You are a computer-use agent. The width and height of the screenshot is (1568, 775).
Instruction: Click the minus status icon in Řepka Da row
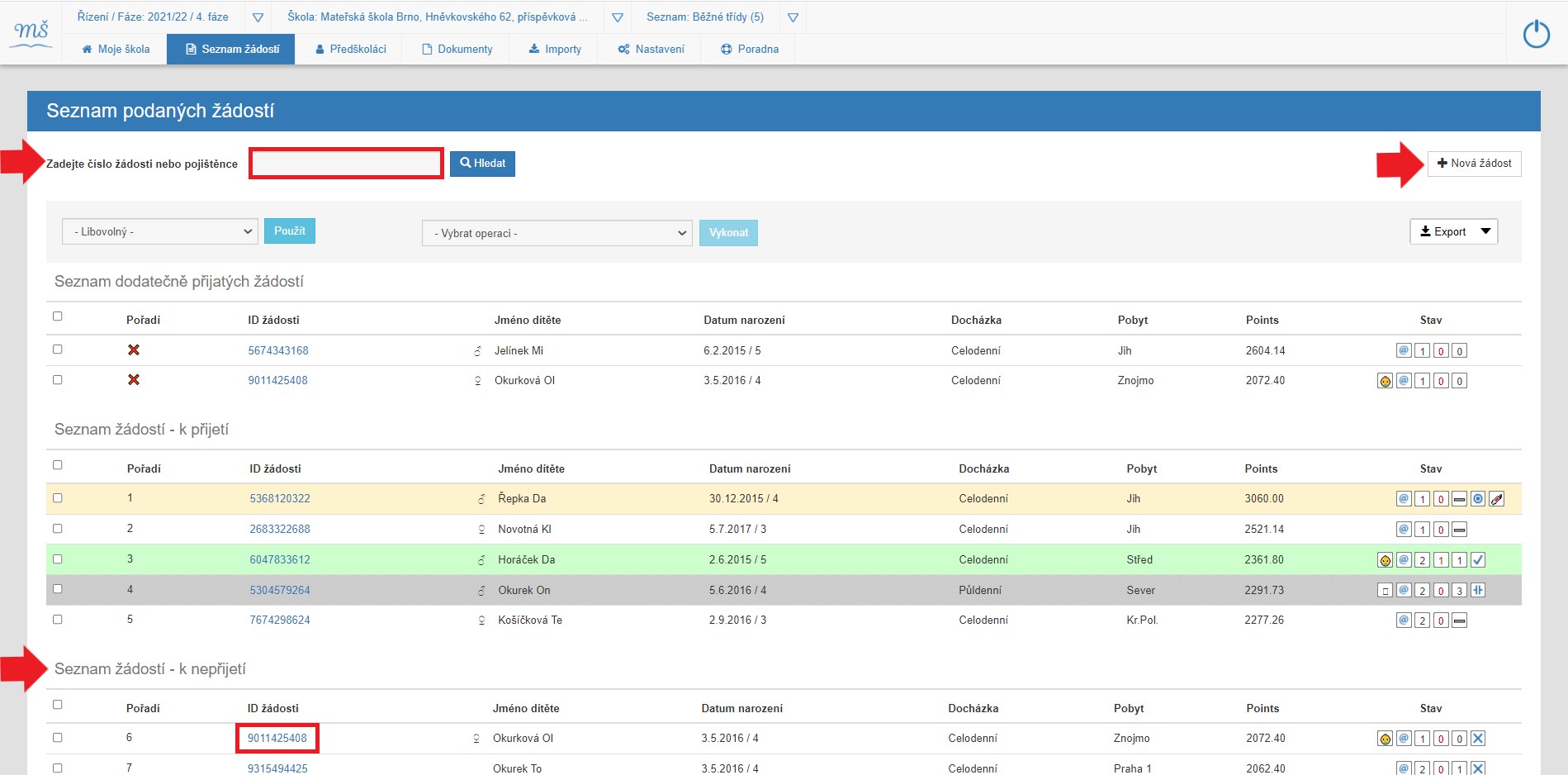1460,499
